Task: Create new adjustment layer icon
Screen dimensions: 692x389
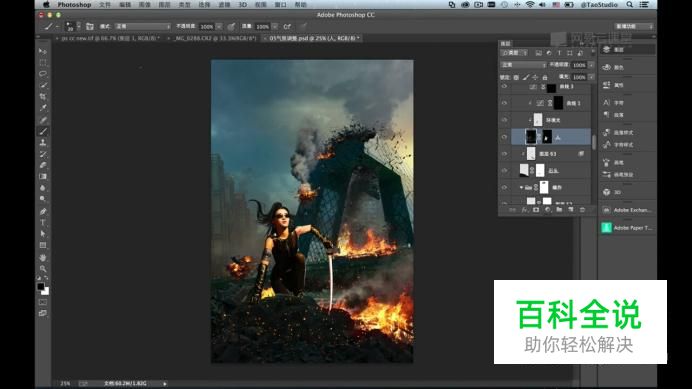Action: pyautogui.click(x=548, y=210)
